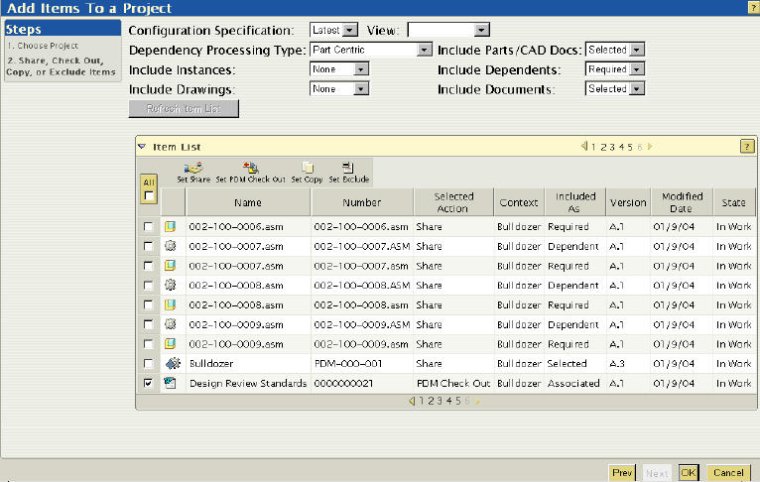Go to page 2 in top pager
This screenshot has width=760, height=482.
tap(603, 147)
